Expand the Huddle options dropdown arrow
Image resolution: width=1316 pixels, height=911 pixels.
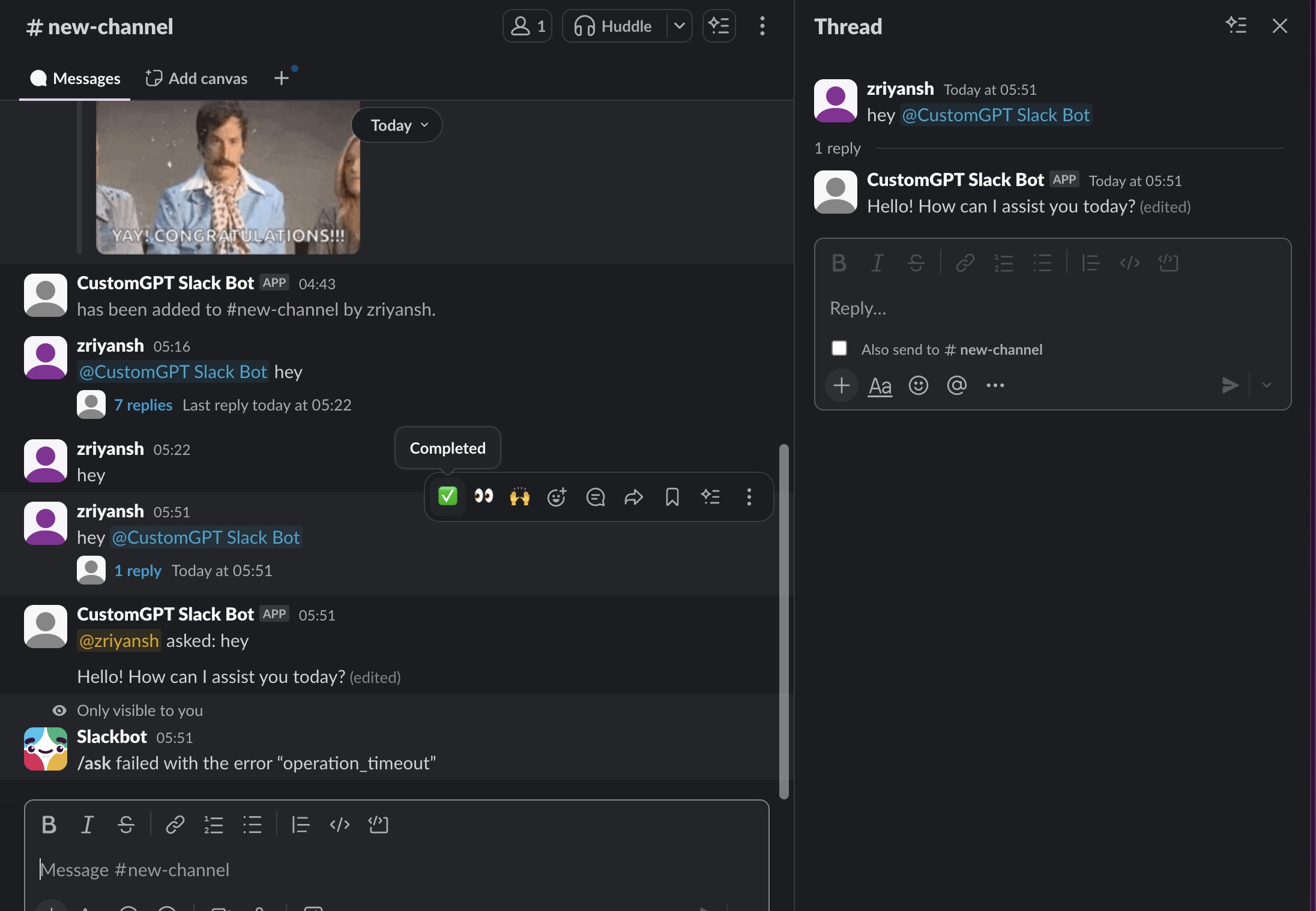[679, 26]
